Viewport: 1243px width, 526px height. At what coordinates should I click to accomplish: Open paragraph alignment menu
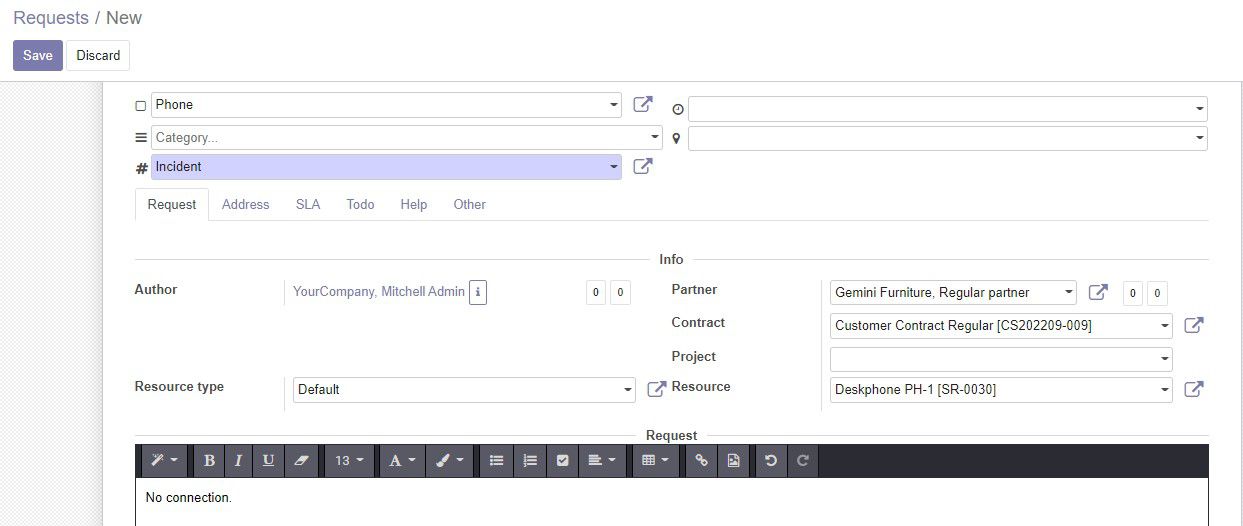click(601, 460)
